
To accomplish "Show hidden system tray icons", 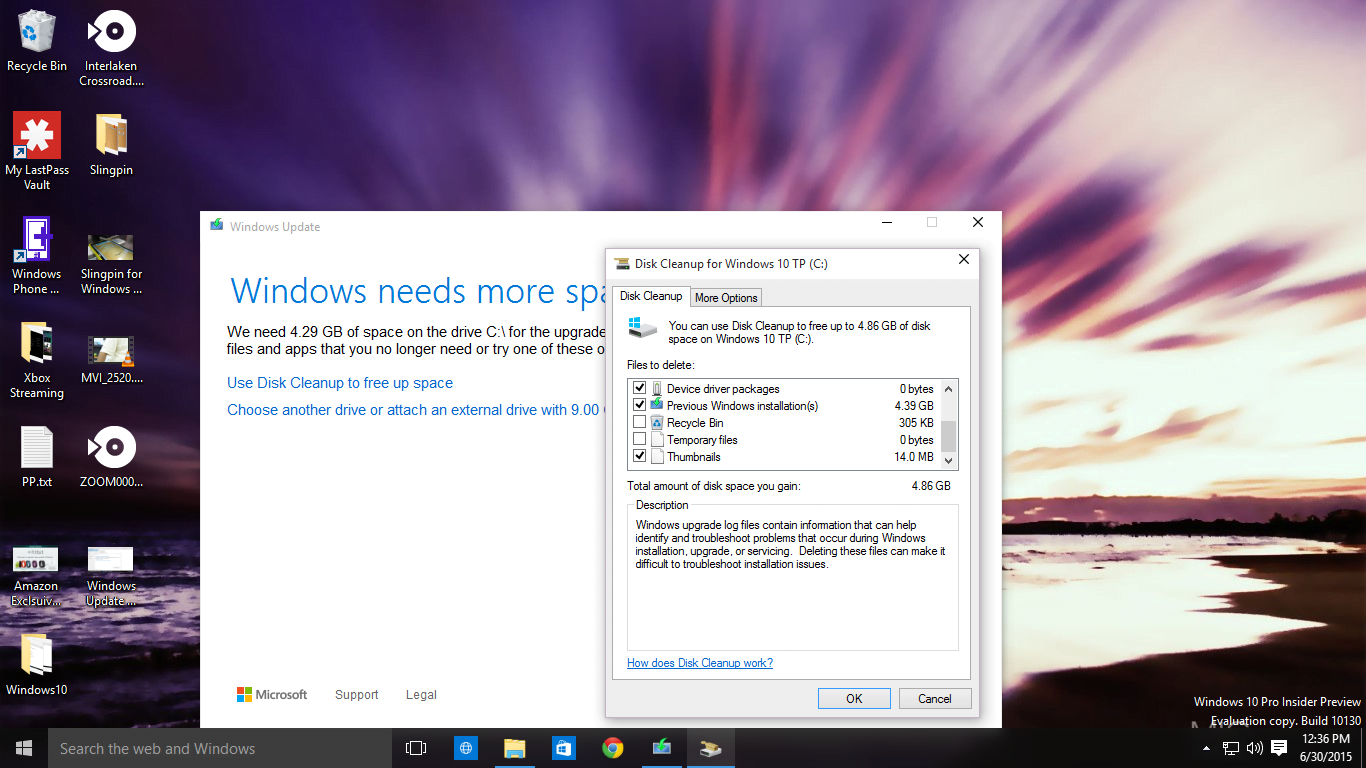I will (x=1207, y=748).
